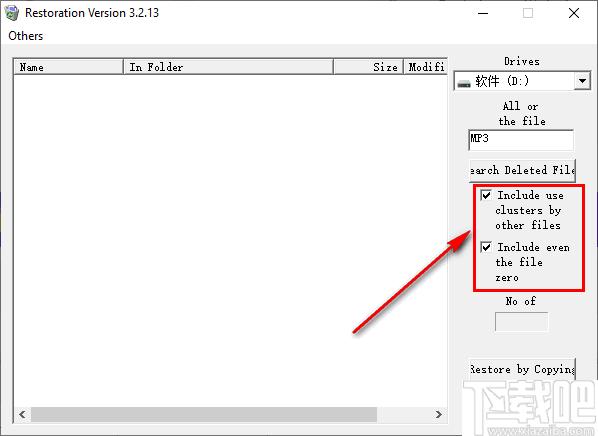
Task: Click Restore by Copying button
Action: click(522, 369)
